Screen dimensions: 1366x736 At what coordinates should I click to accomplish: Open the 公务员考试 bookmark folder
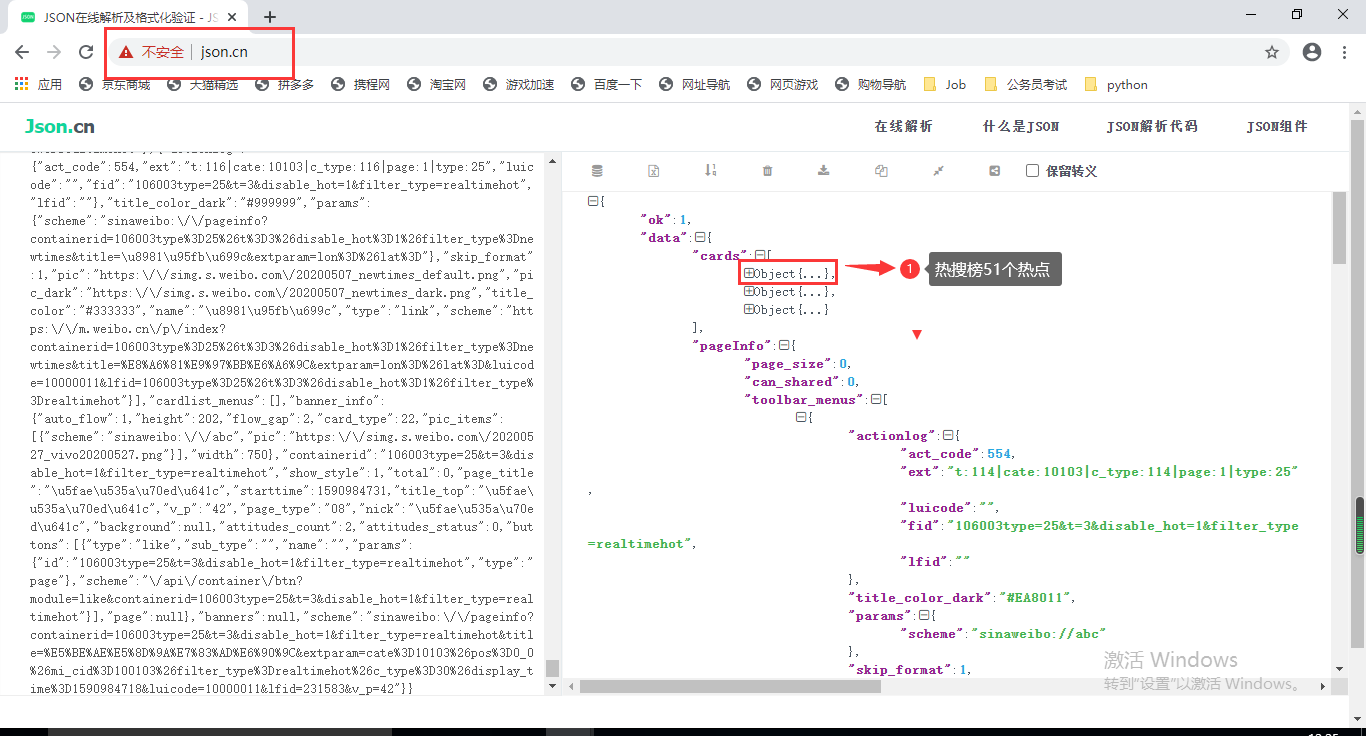[1026, 85]
